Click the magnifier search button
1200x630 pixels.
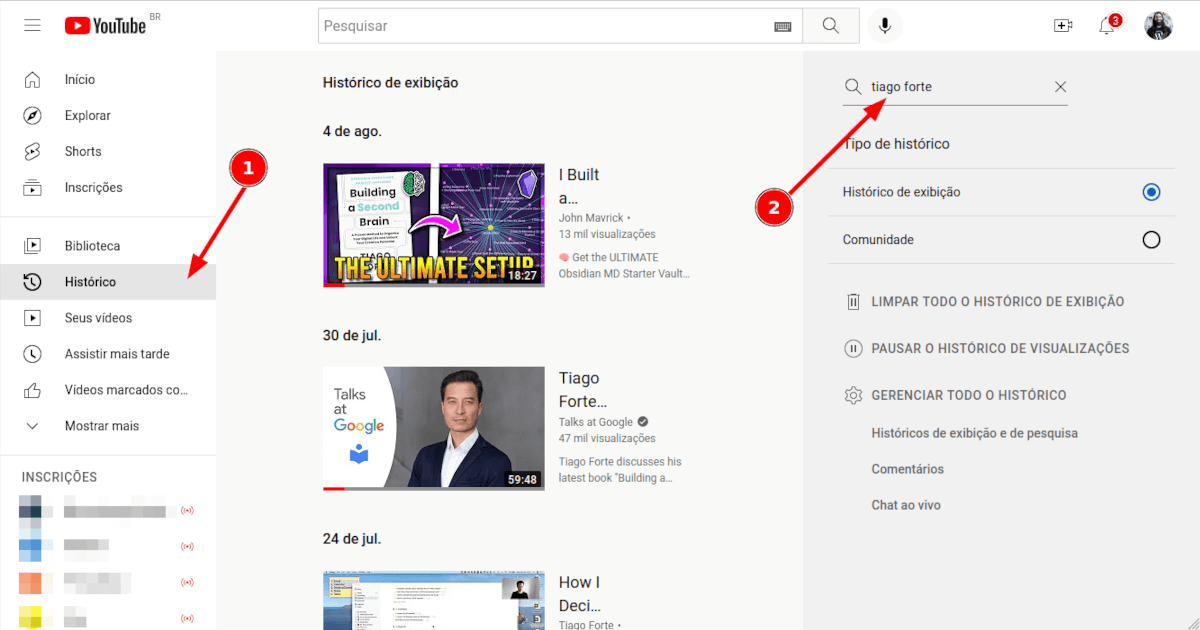[x=831, y=26]
